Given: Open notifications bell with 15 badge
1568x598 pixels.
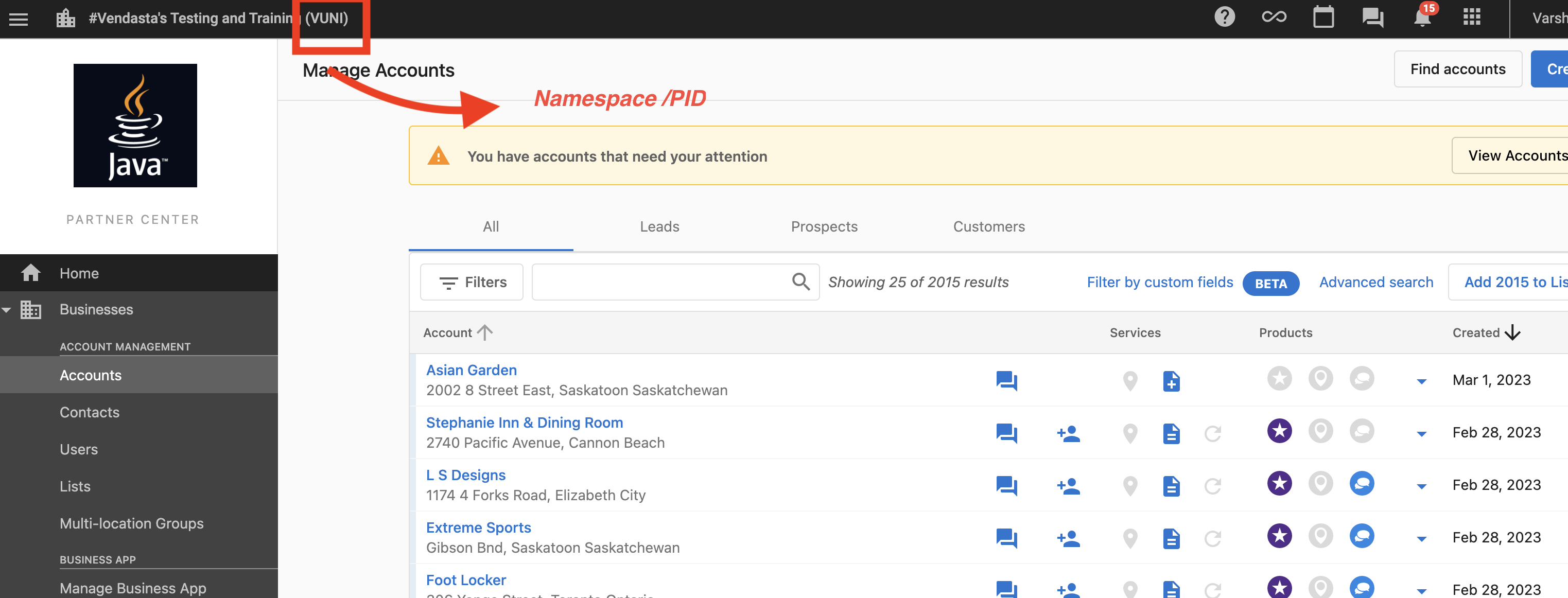Looking at the screenshot, I should click(x=1423, y=16).
